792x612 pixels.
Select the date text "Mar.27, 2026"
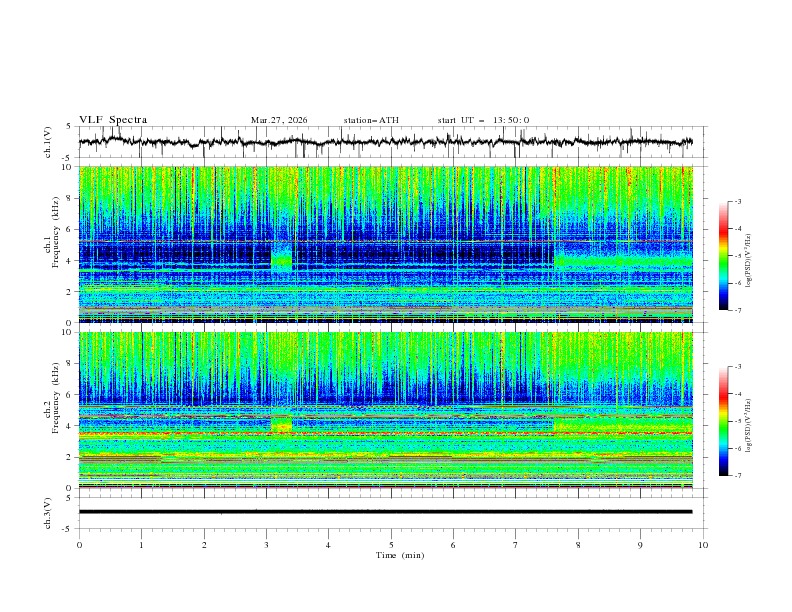point(279,120)
